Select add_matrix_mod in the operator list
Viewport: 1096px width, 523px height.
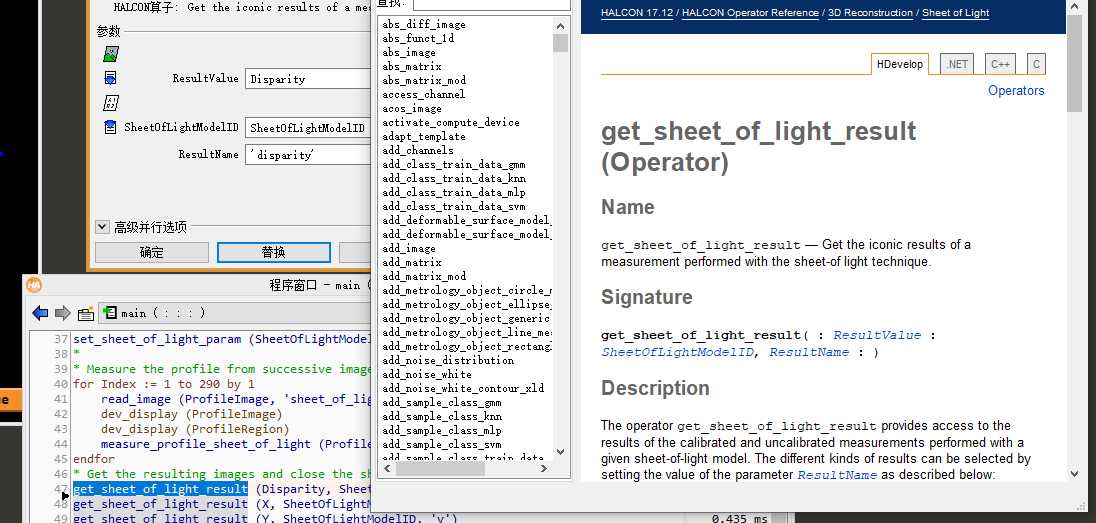pyautogui.click(x=424, y=276)
